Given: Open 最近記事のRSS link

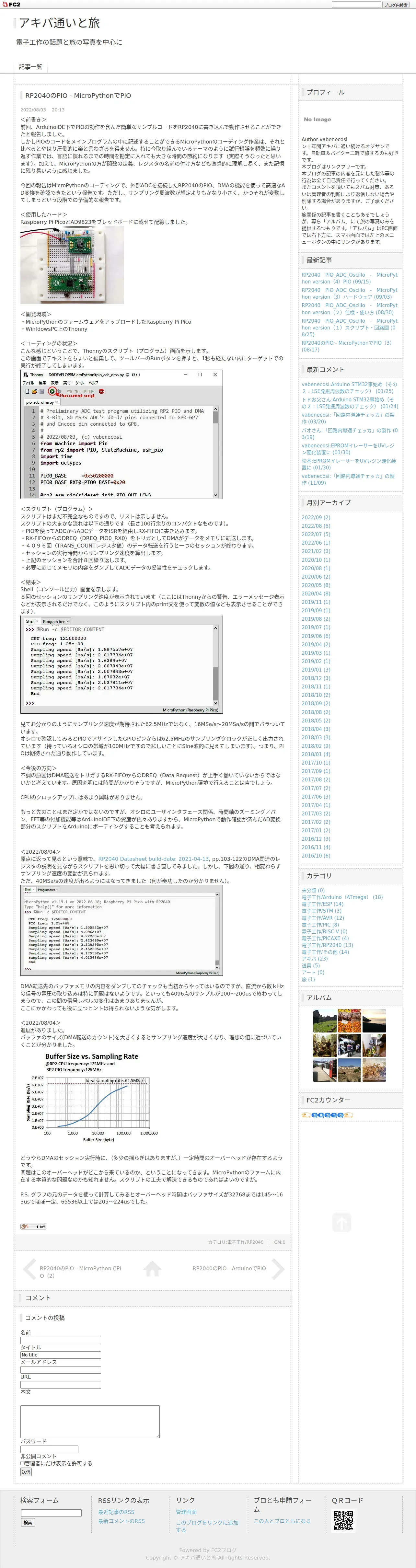Looking at the screenshot, I should coord(116,1512).
